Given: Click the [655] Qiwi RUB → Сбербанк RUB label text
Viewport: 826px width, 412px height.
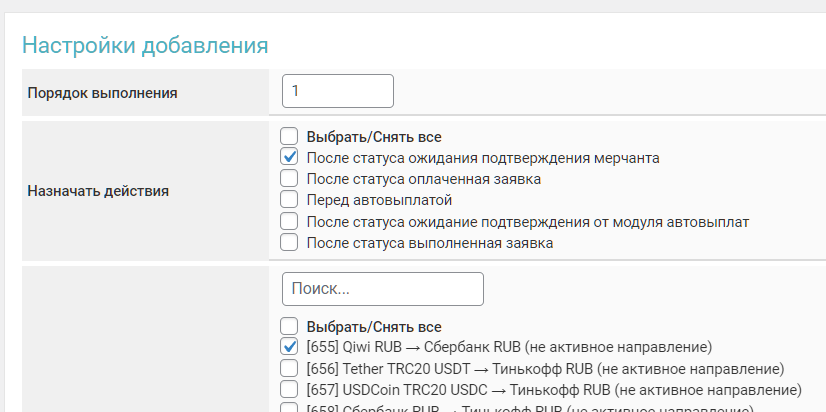Looking at the screenshot, I should tap(509, 347).
